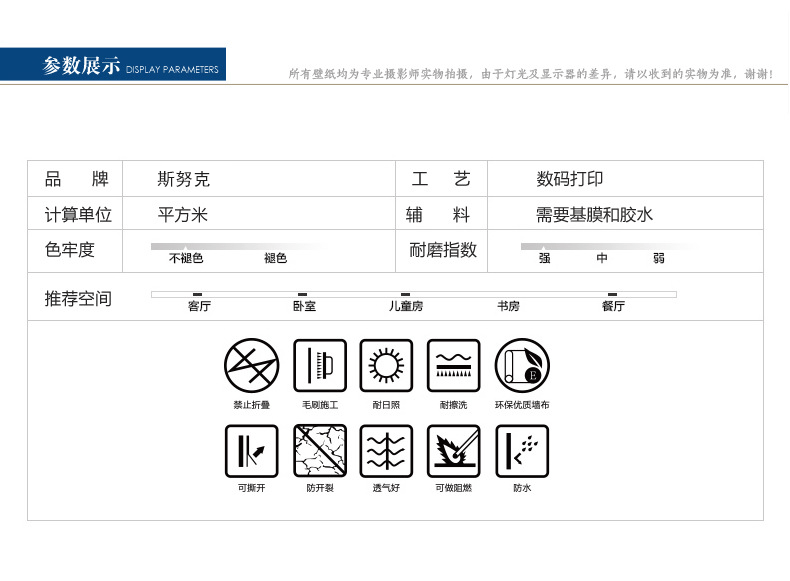Image resolution: width=790 pixels, height=581 pixels.
Task: Click the 禁止折叠 no-folding icon
Action: [x=251, y=365]
